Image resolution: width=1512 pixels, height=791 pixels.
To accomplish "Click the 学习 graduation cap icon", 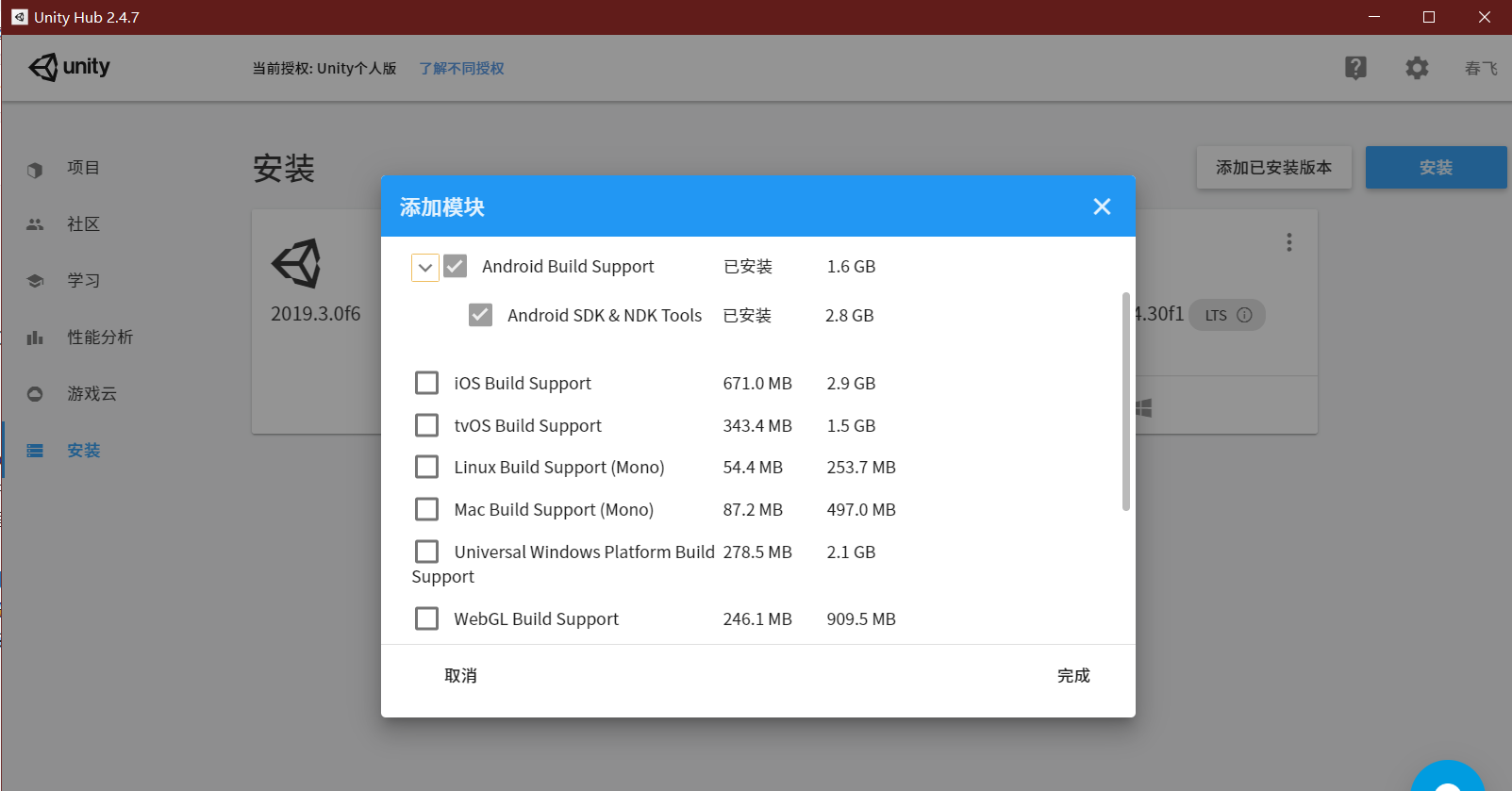I will (x=35, y=281).
